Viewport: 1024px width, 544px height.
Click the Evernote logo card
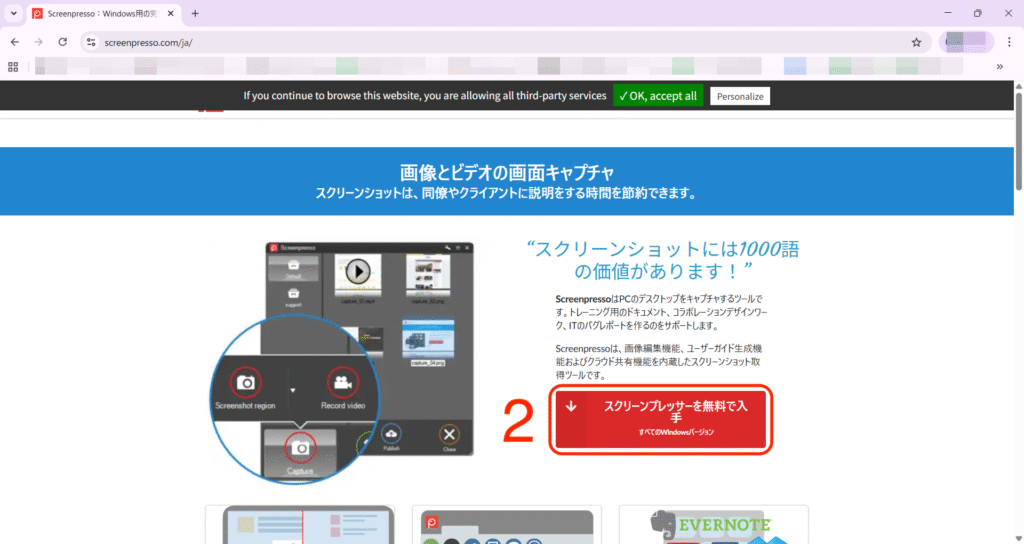714,524
